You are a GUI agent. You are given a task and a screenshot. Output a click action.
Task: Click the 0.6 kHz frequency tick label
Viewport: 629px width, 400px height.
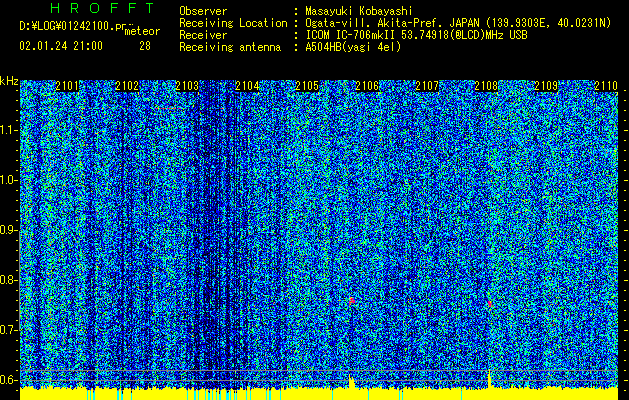(8, 380)
